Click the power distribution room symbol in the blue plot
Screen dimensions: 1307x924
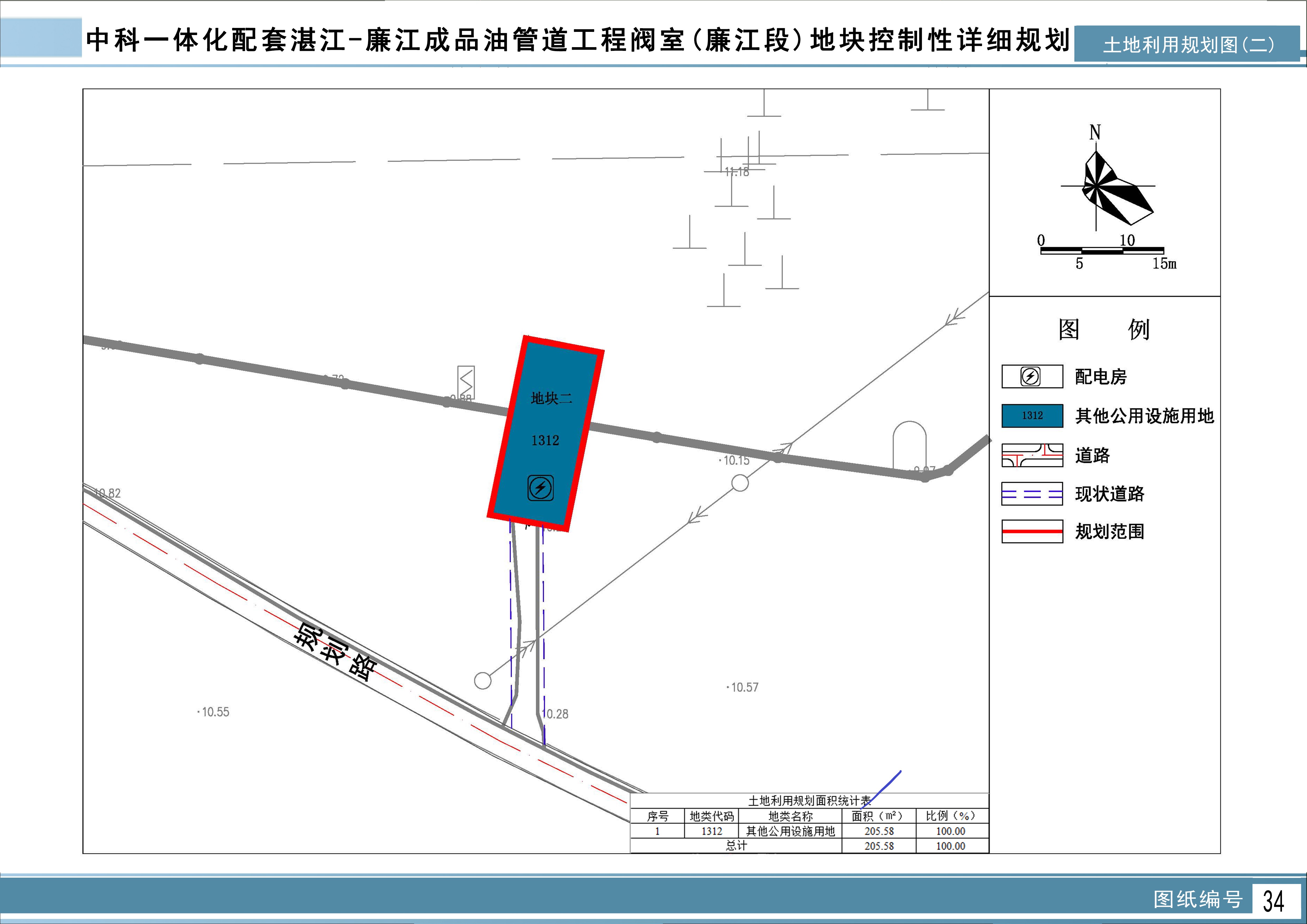click(540, 488)
